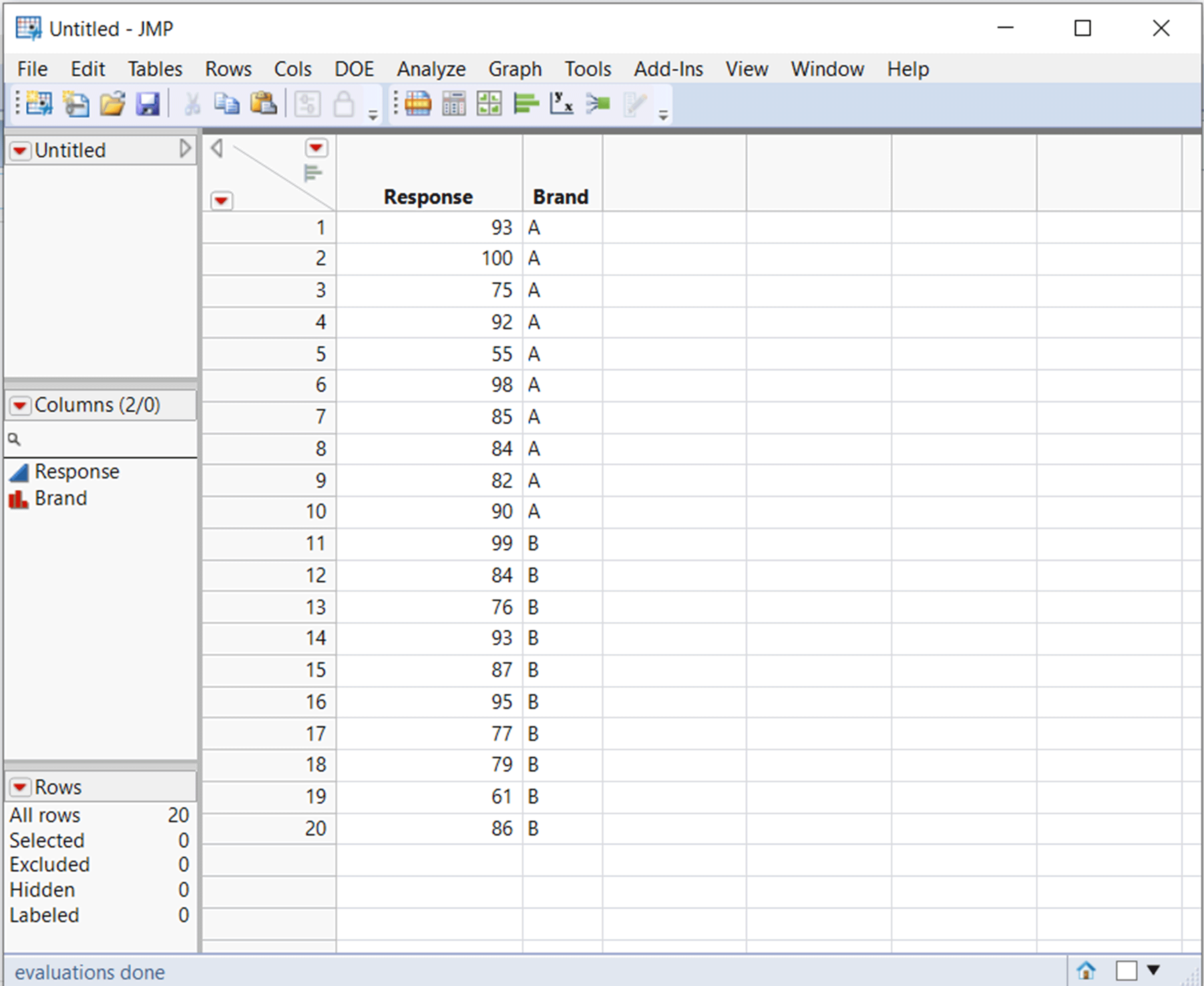This screenshot has height=986, width=1204.
Task: Click the Lock padlock toolbar icon
Action: (x=344, y=104)
